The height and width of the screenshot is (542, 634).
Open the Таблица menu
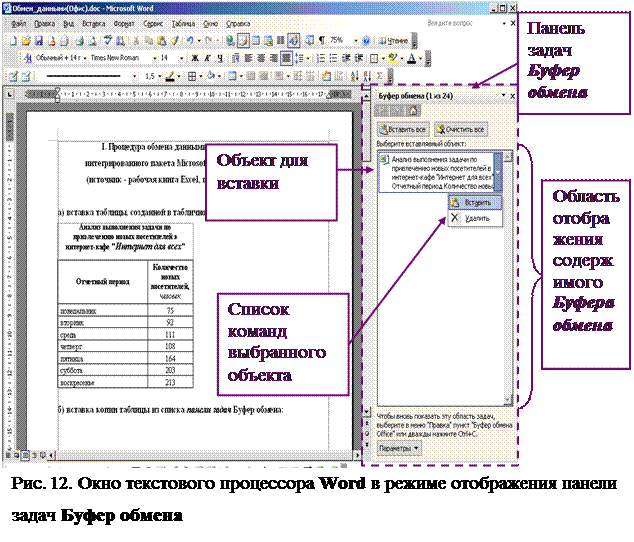[183, 23]
